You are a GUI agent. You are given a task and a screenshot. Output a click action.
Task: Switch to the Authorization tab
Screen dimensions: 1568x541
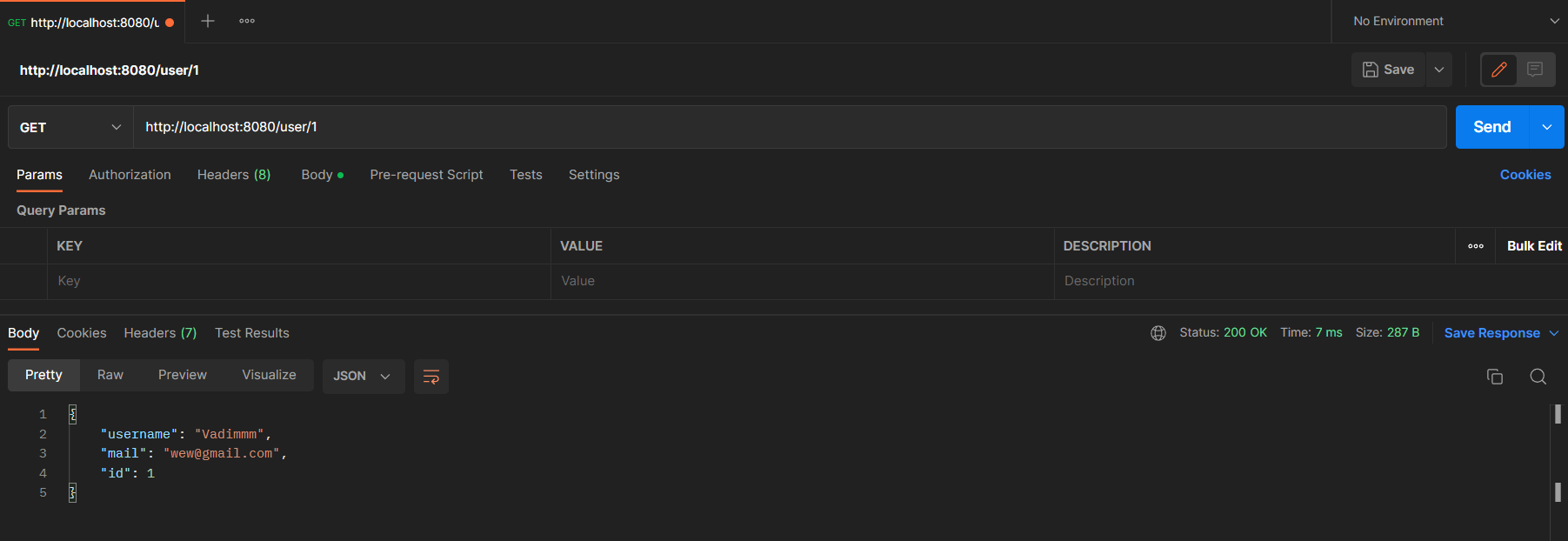(x=130, y=175)
